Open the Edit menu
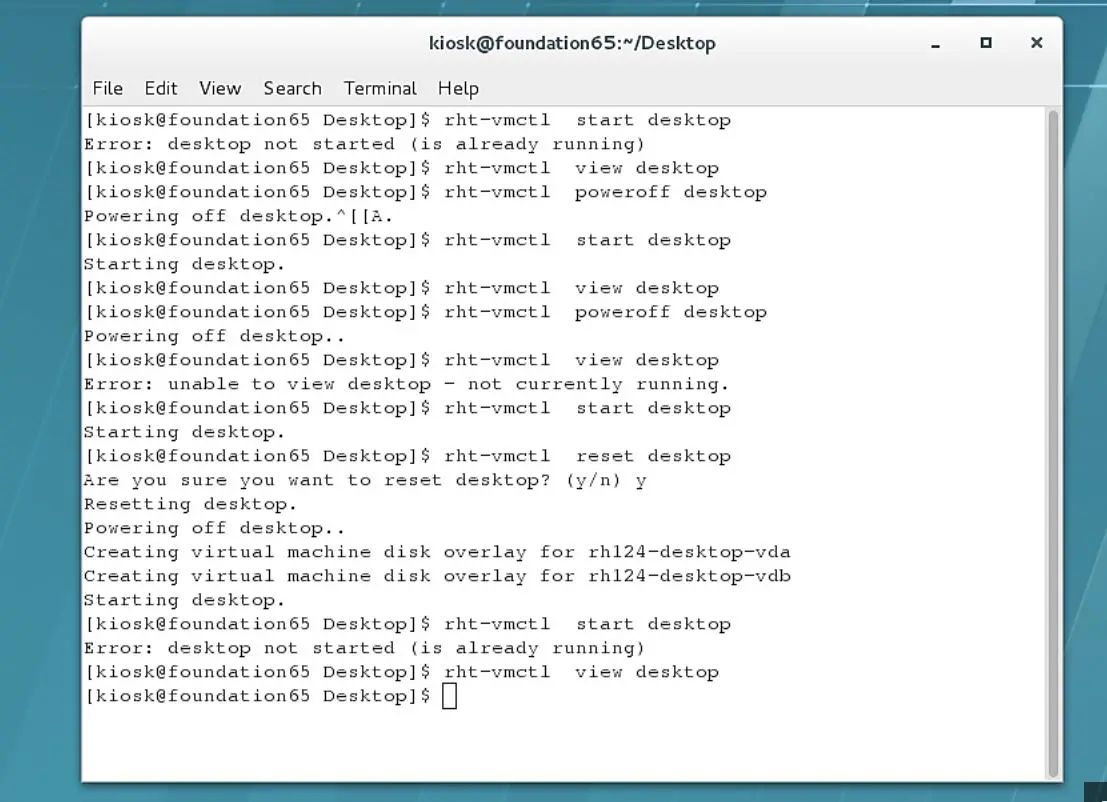Image resolution: width=1107 pixels, height=802 pixels. click(160, 88)
